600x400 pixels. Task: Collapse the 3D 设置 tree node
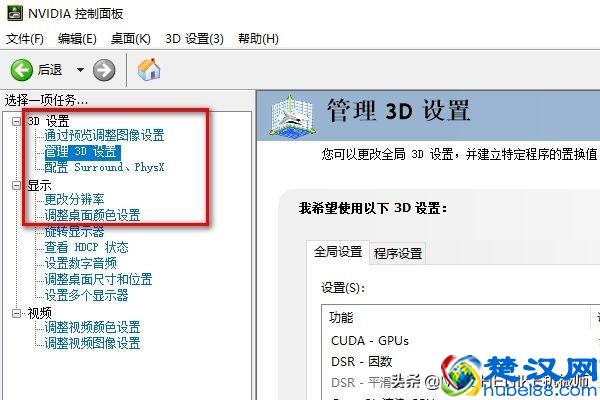click(x=16, y=121)
